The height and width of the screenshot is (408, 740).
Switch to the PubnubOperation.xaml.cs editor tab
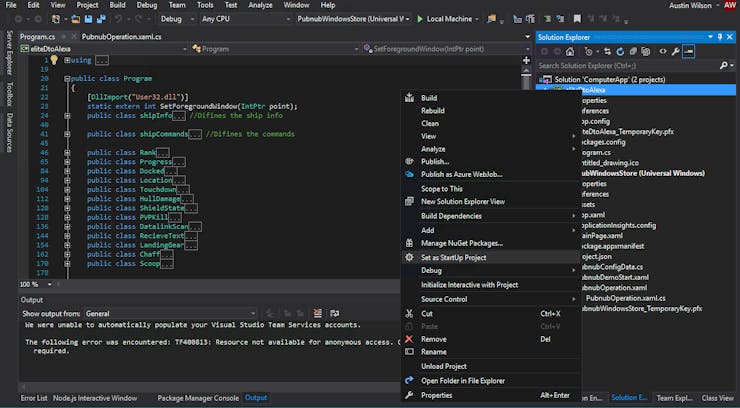pos(121,37)
